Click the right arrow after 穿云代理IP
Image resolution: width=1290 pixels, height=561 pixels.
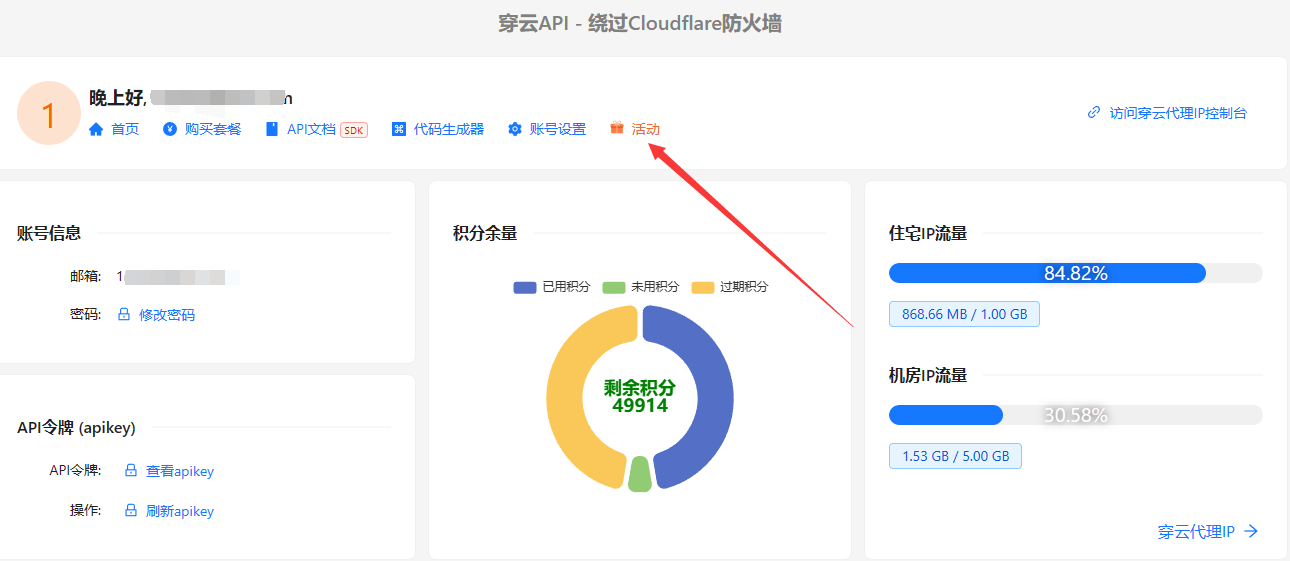coord(1251,532)
